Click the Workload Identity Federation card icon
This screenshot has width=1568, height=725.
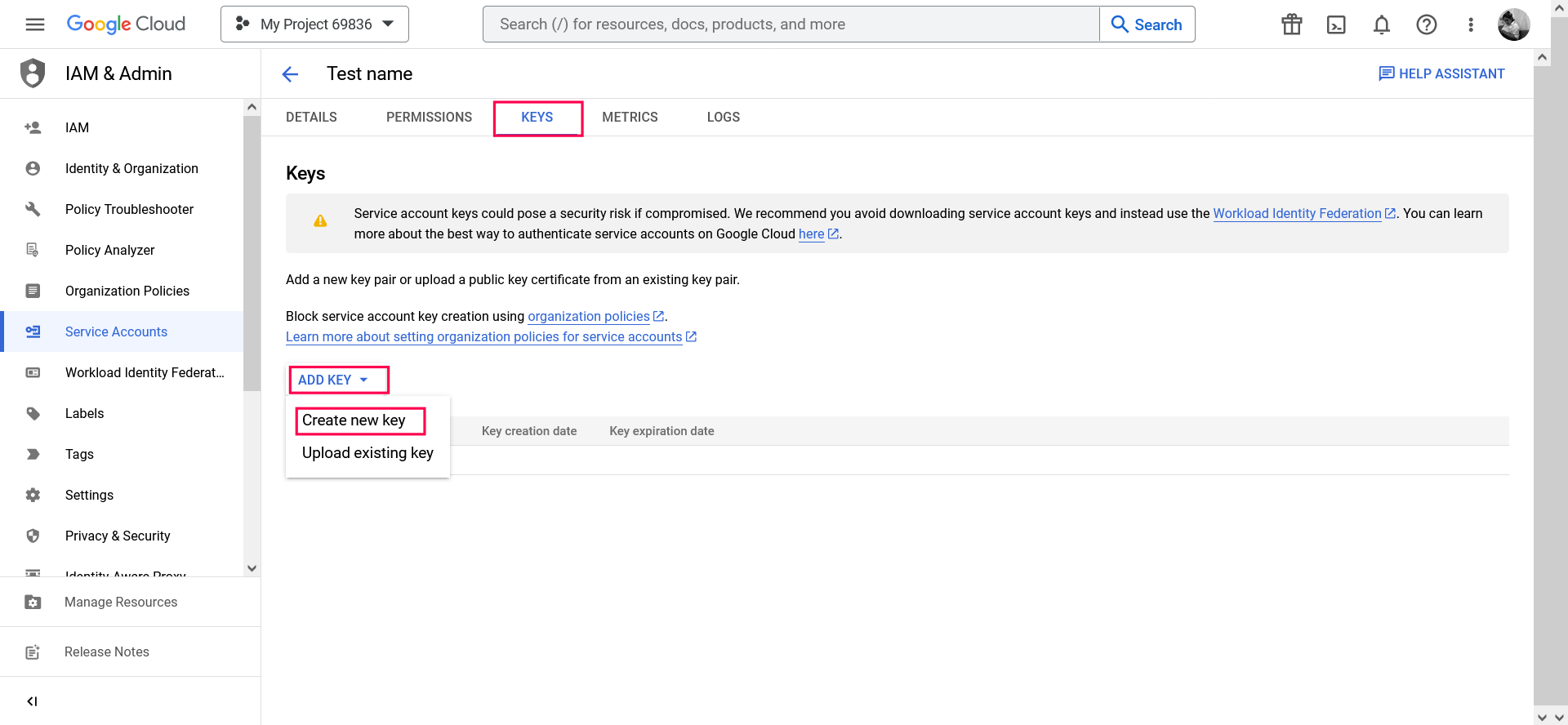pos(33,372)
